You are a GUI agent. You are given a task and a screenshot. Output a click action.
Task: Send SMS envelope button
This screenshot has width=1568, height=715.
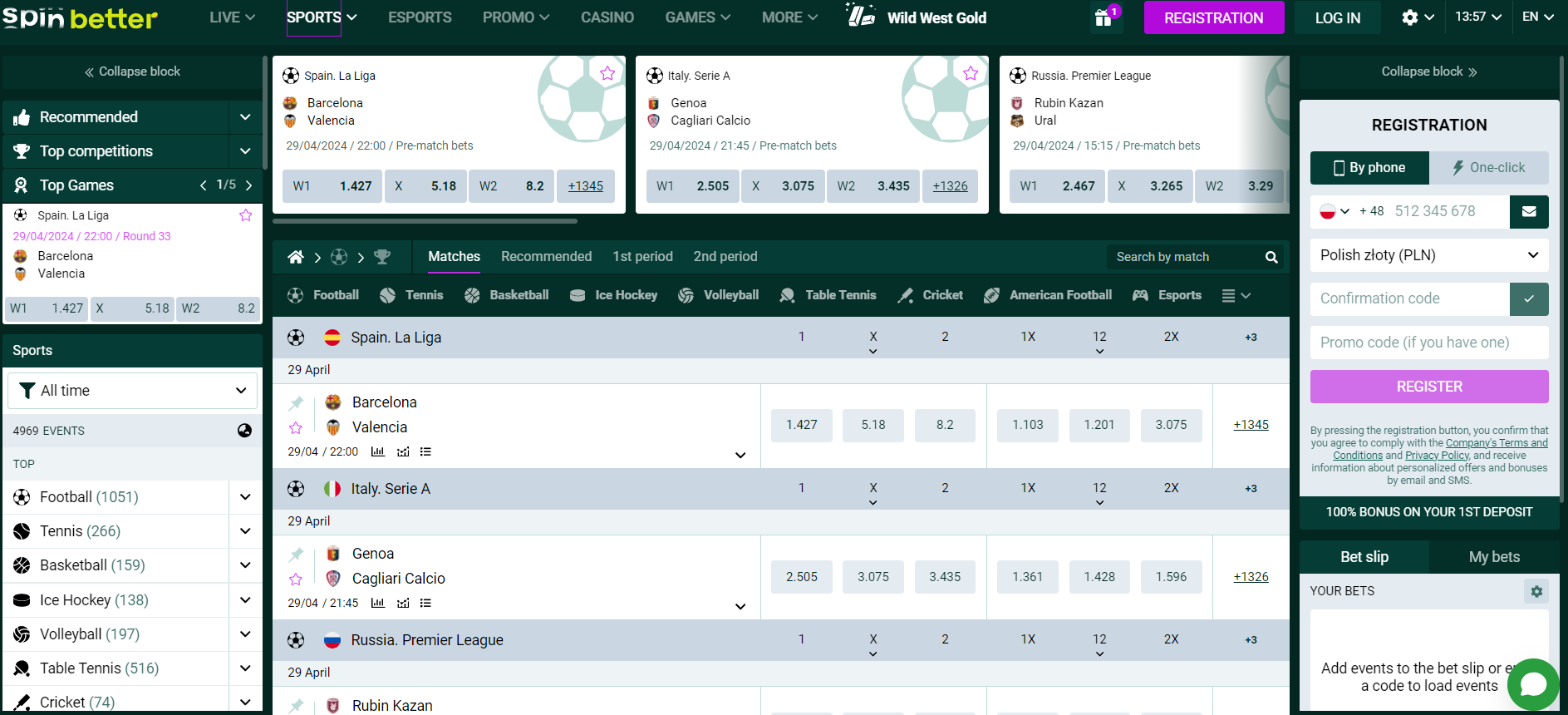click(1529, 212)
